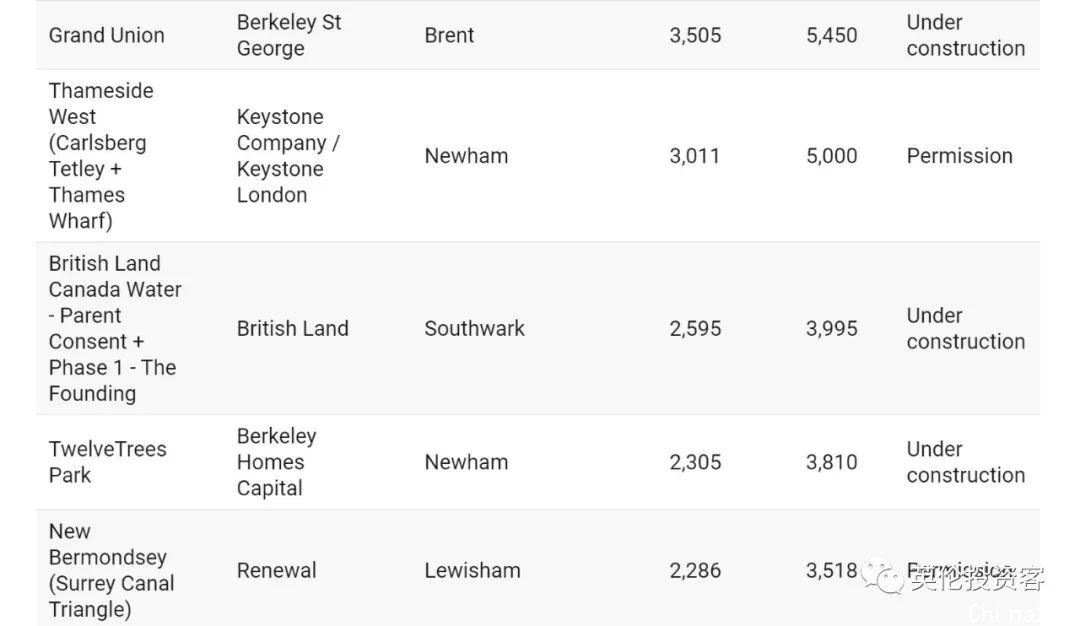Select the Lewisham borough cell
The image size is (1080, 626).
point(472,570)
